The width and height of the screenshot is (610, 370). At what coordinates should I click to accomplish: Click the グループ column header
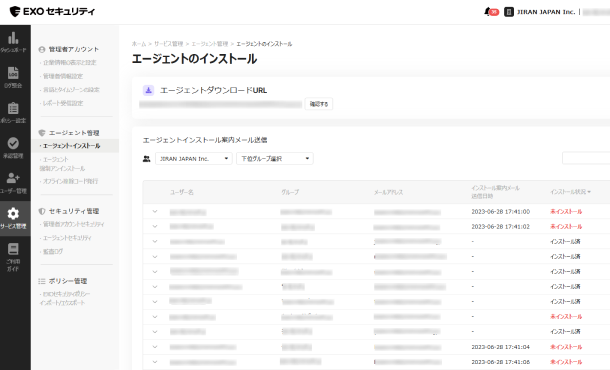290,192
